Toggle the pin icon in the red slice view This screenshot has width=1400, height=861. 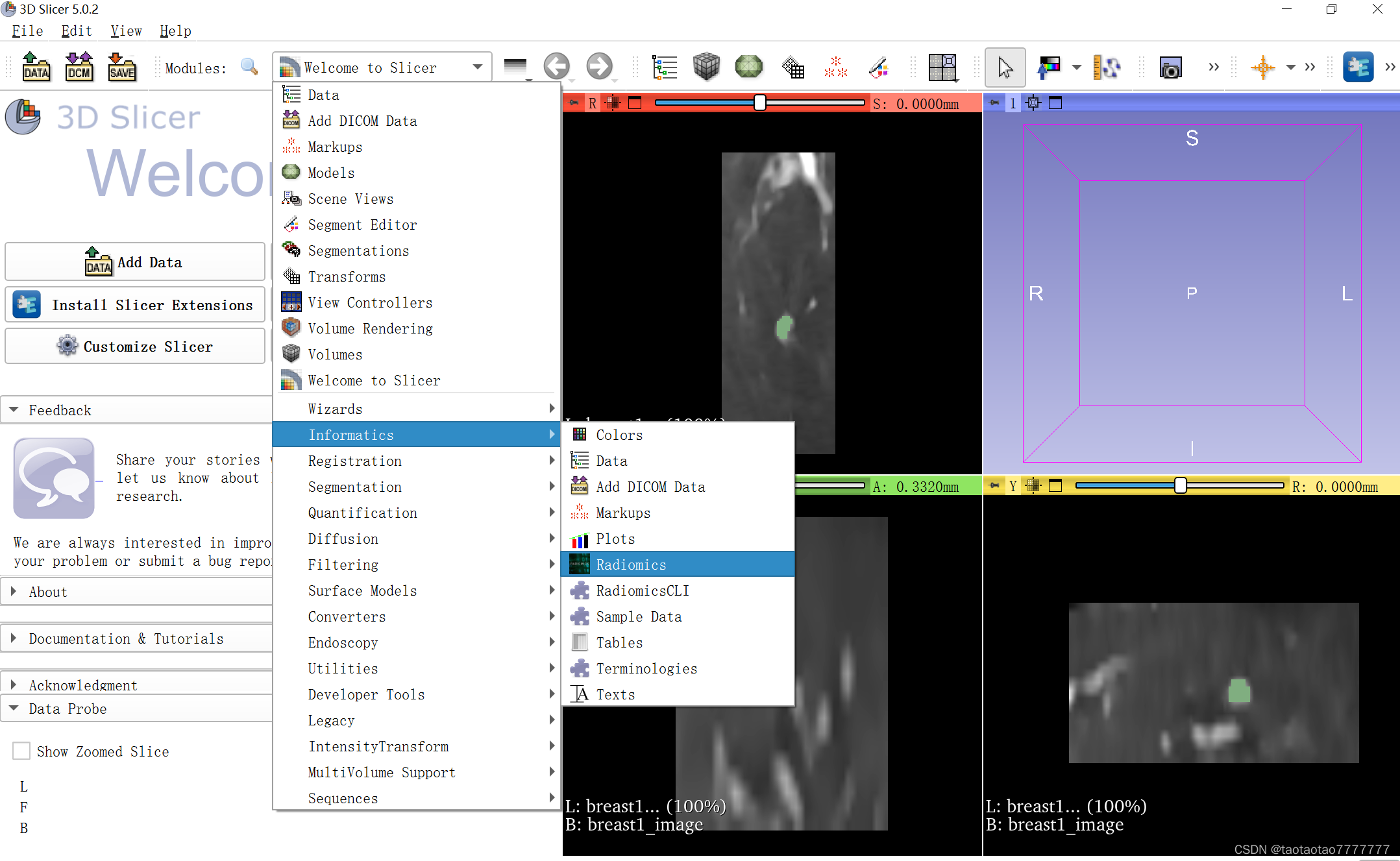point(574,103)
